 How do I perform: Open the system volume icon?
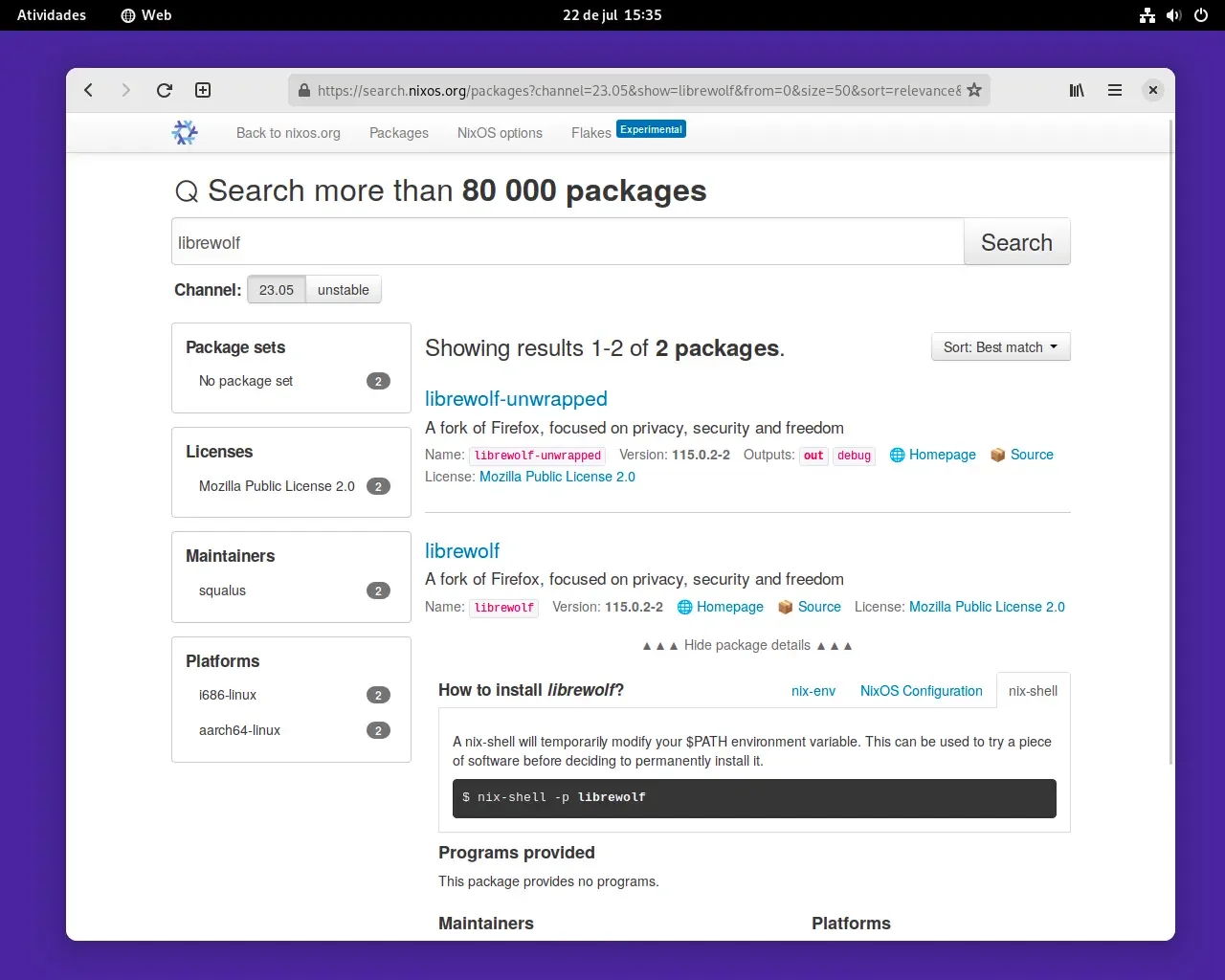[x=1174, y=15]
